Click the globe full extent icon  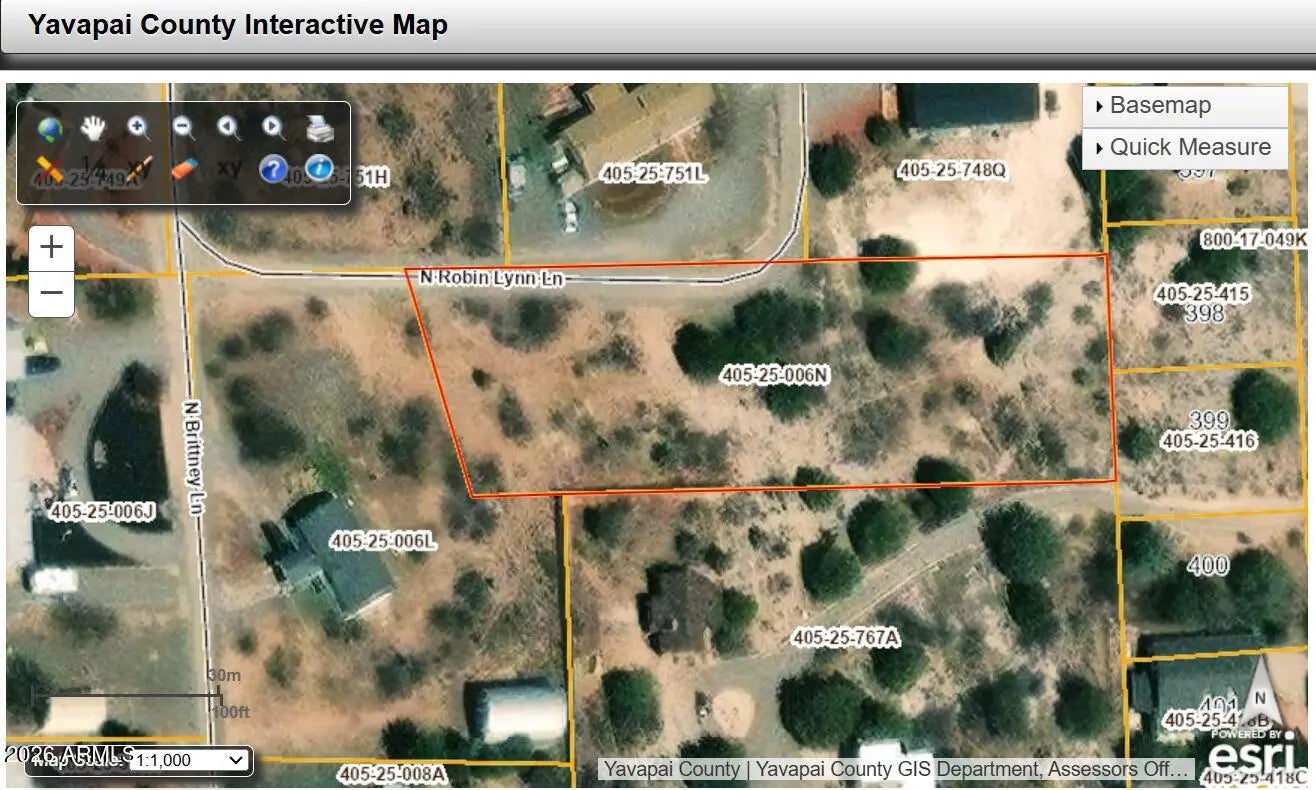49,129
